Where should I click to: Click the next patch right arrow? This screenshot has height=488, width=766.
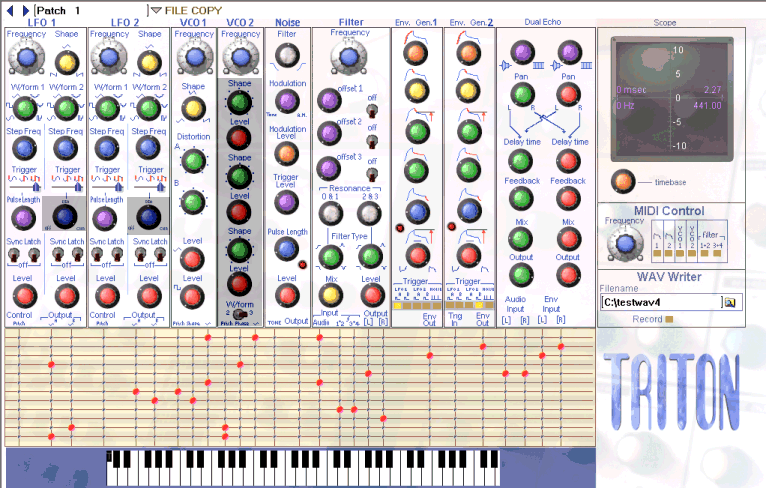[x=24, y=10]
